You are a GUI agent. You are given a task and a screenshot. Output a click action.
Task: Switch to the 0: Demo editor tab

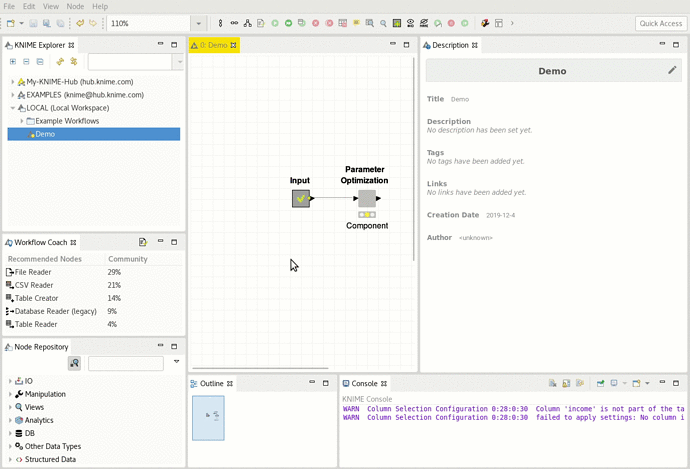click(x=213, y=45)
